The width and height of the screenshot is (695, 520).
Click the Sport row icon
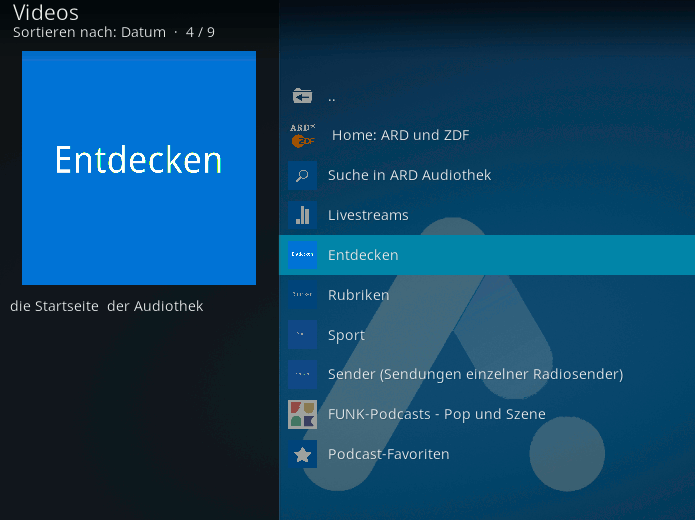[x=302, y=335]
